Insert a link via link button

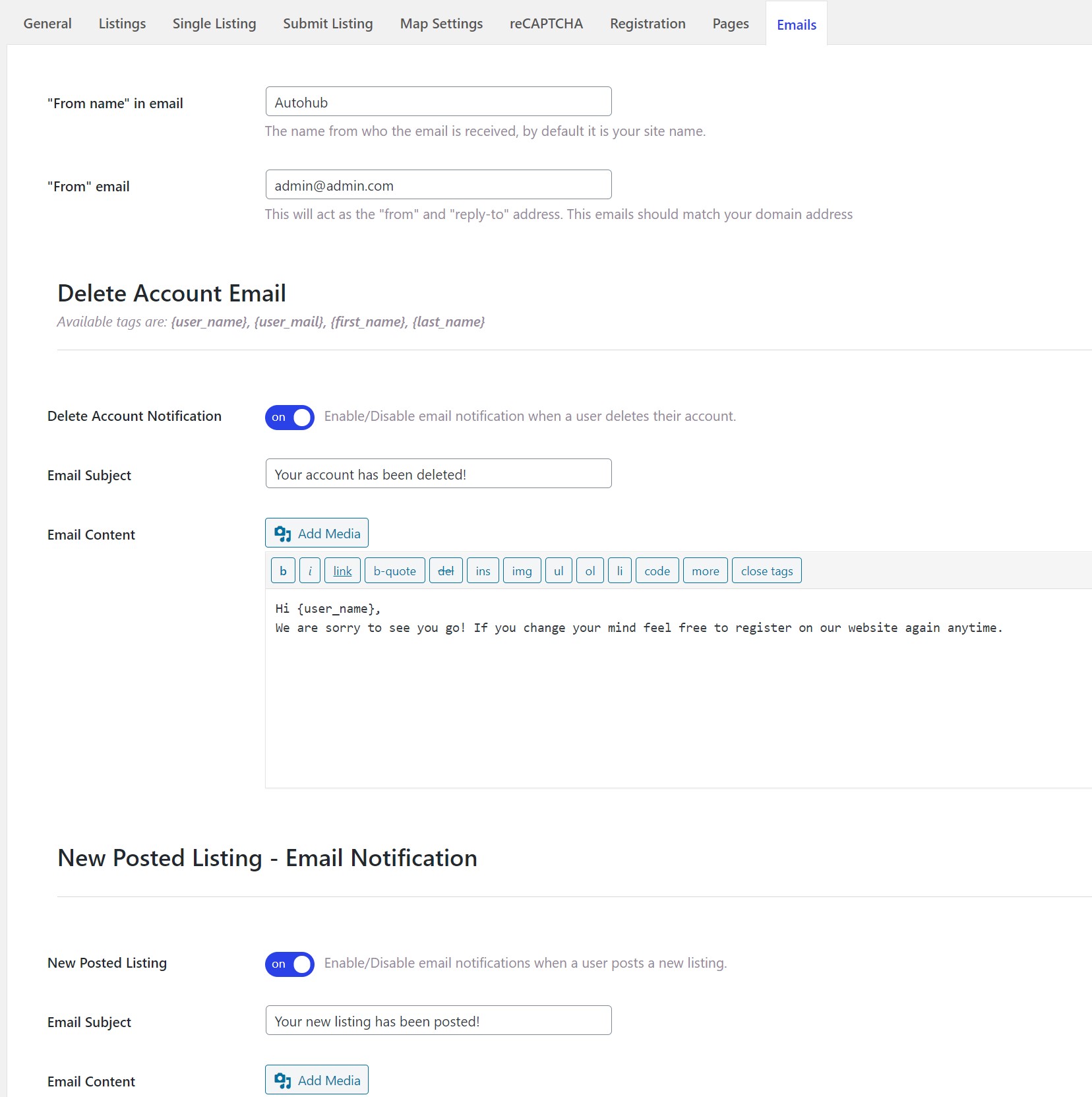[x=342, y=571]
